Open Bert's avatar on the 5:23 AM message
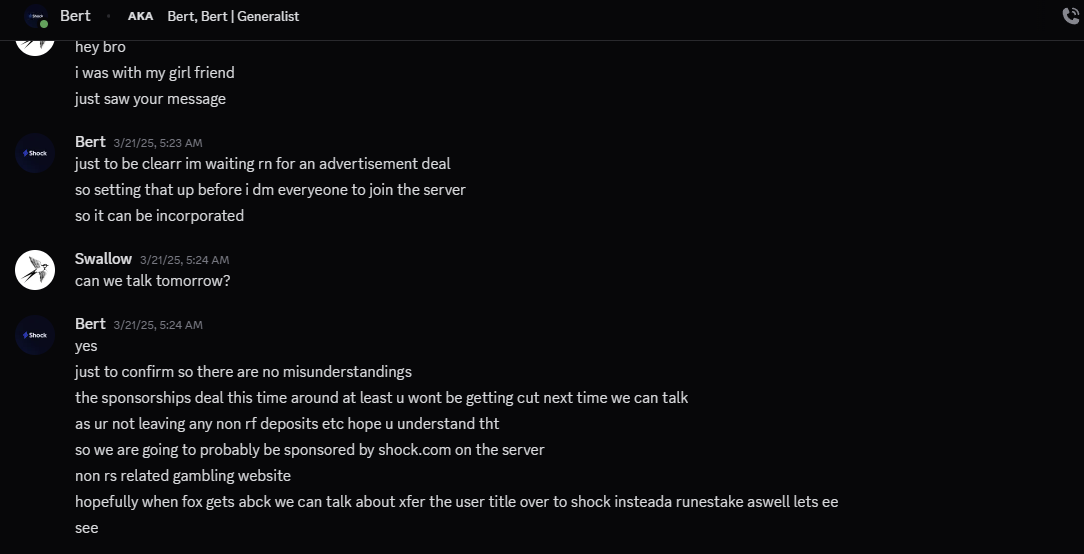 (35, 153)
